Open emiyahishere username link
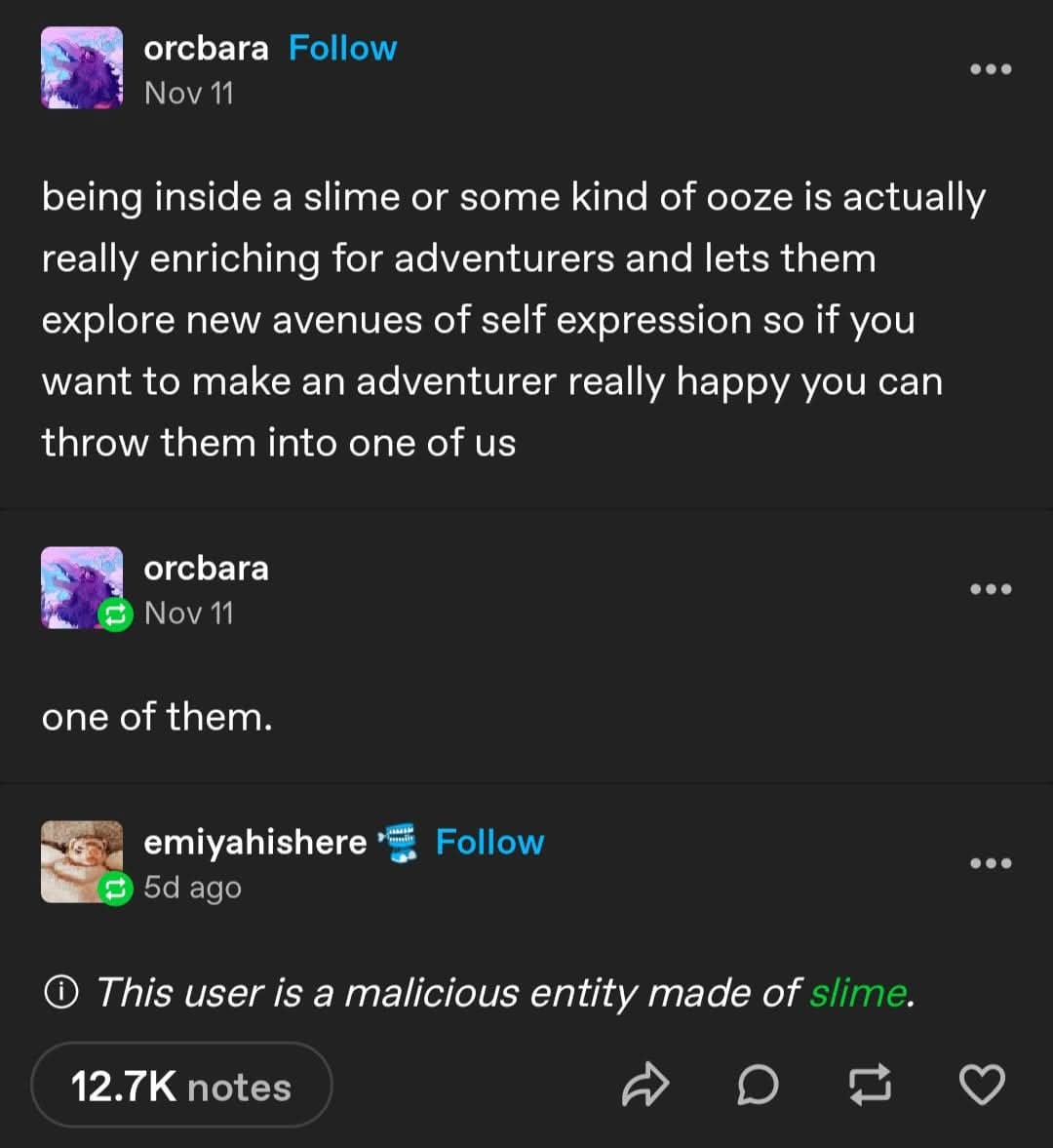Viewport: 1053px width, 1148px height. coord(254,842)
